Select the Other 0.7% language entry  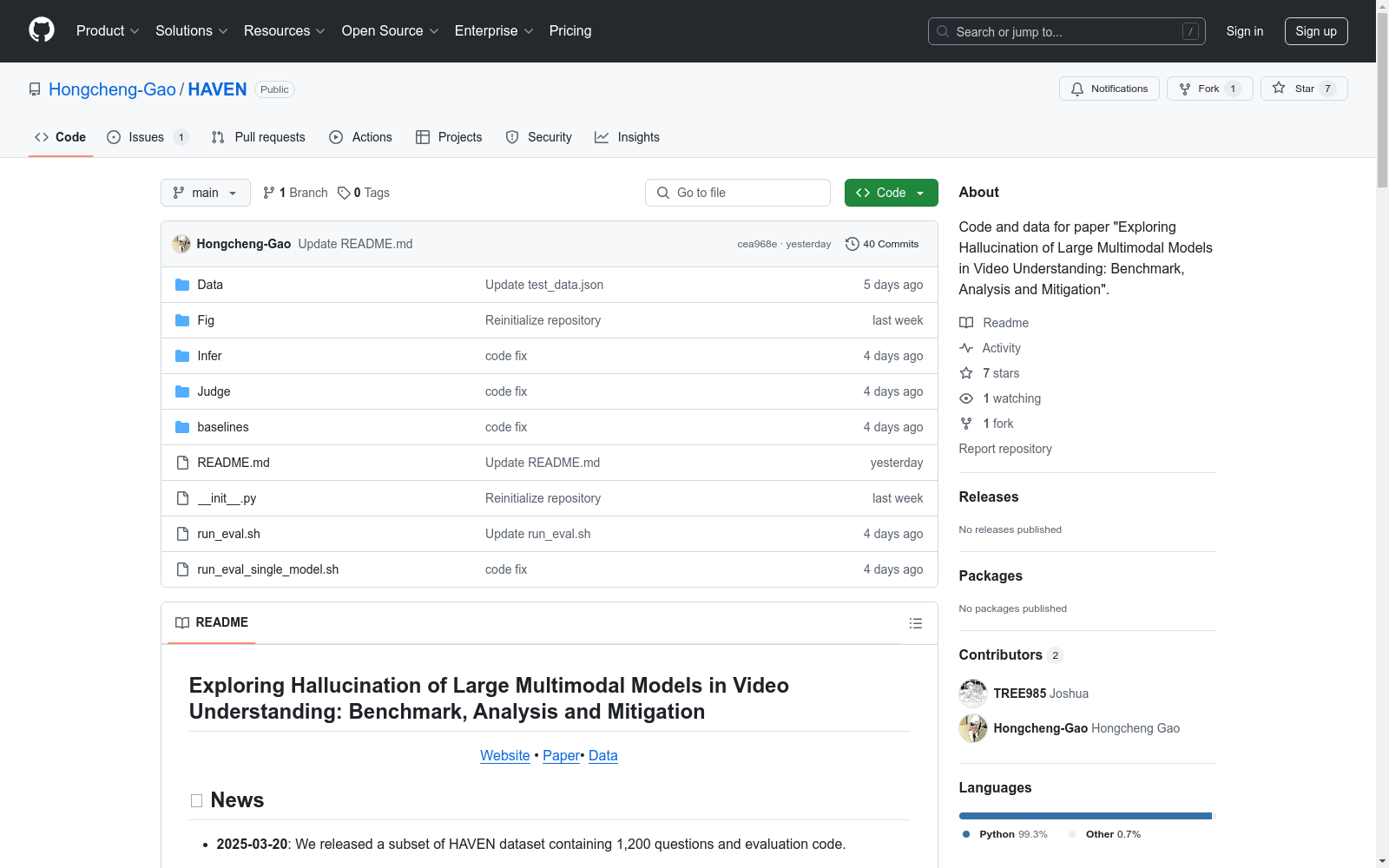pyautogui.click(x=1104, y=834)
